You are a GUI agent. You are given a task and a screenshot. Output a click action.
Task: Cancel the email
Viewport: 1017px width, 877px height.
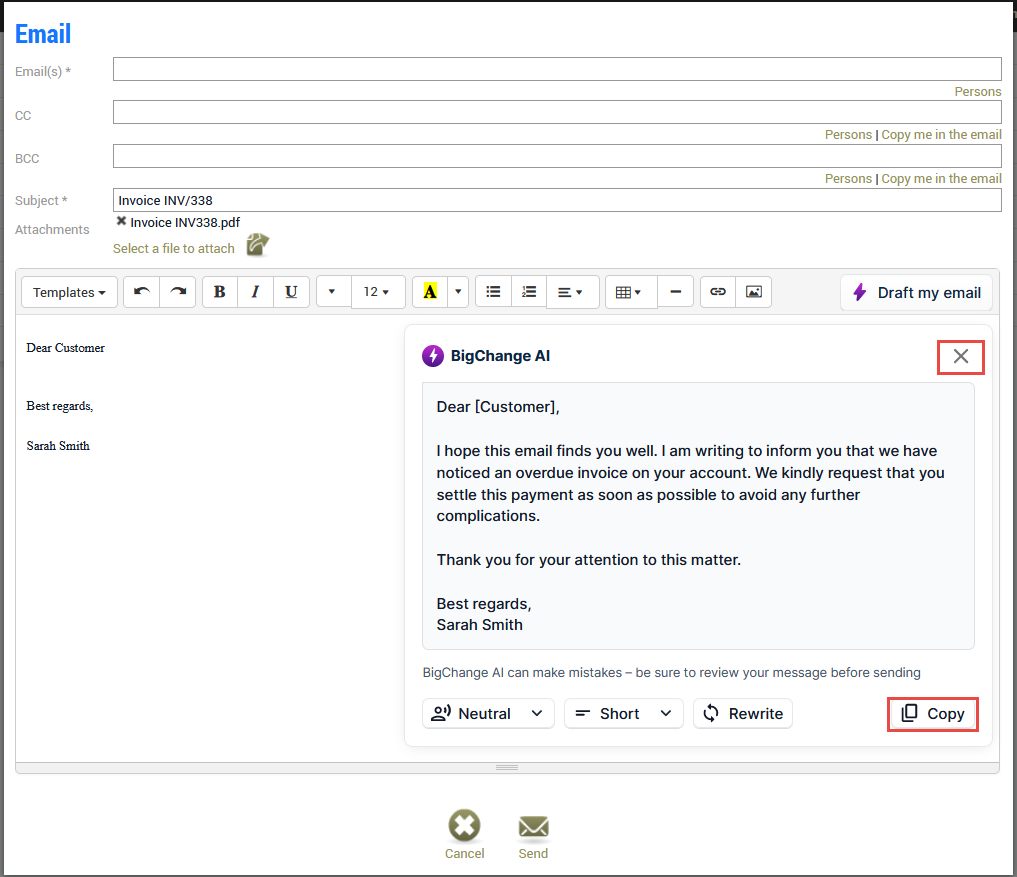464,835
